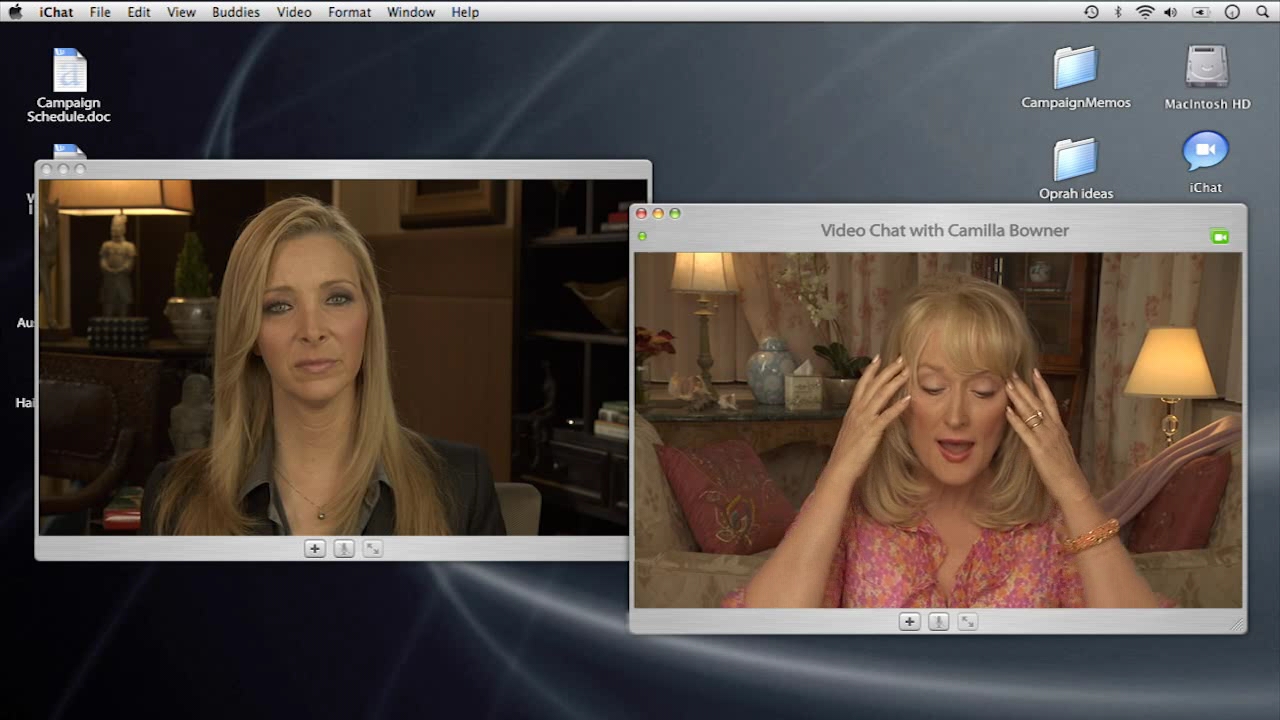Click the Bluetooth status icon
1280x720 pixels.
pyautogui.click(x=1118, y=12)
